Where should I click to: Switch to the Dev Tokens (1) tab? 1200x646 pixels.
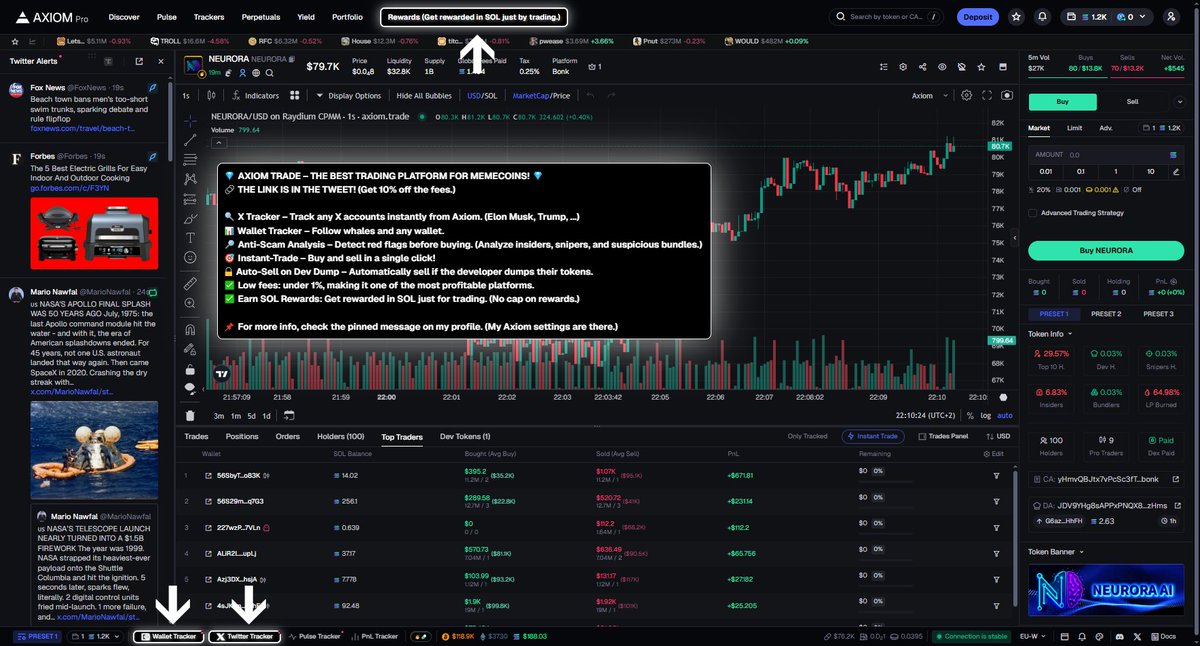[x=465, y=436]
